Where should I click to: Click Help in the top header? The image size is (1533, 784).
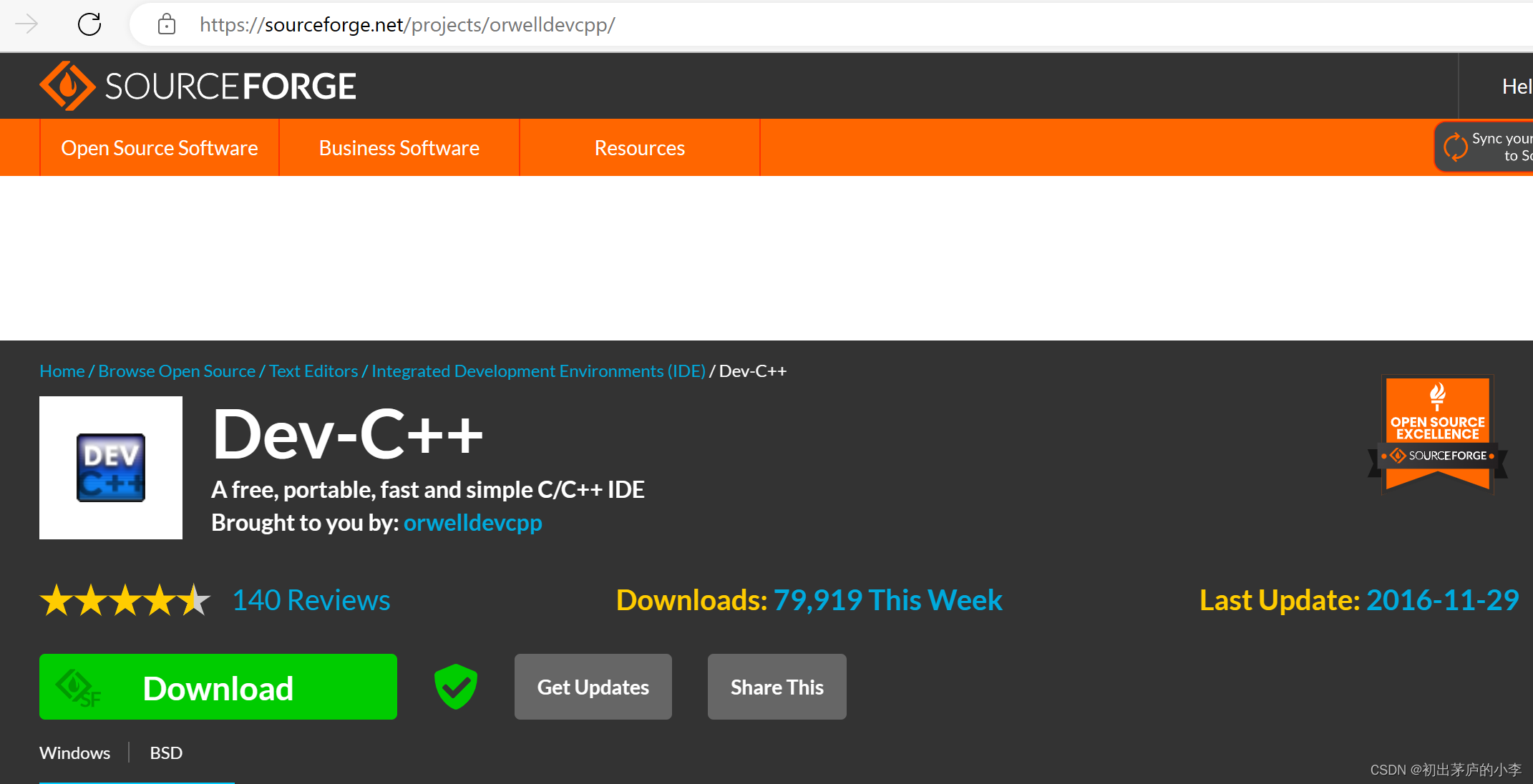(x=1517, y=87)
